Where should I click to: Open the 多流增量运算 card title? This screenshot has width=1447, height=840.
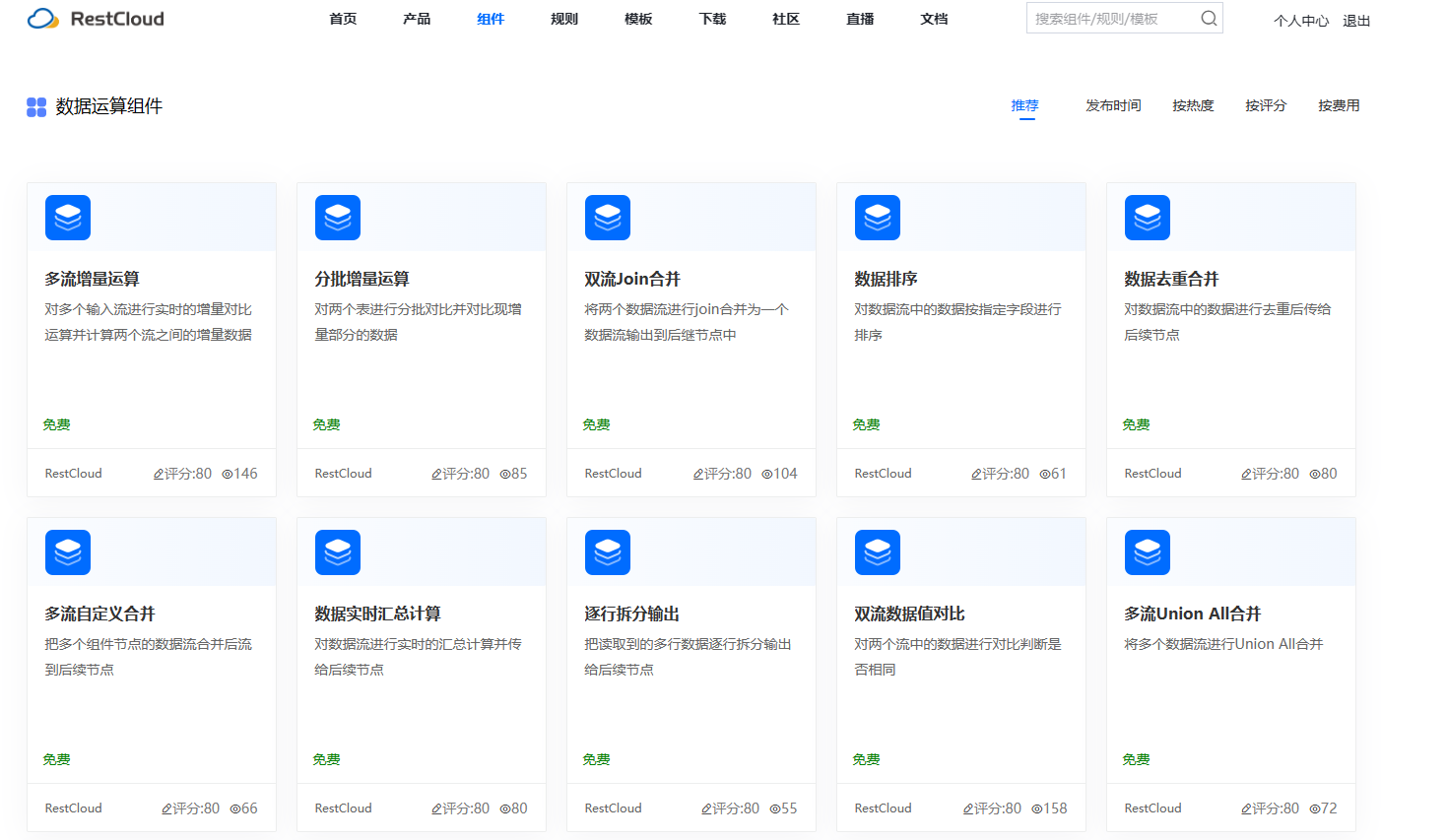[92, 280]
